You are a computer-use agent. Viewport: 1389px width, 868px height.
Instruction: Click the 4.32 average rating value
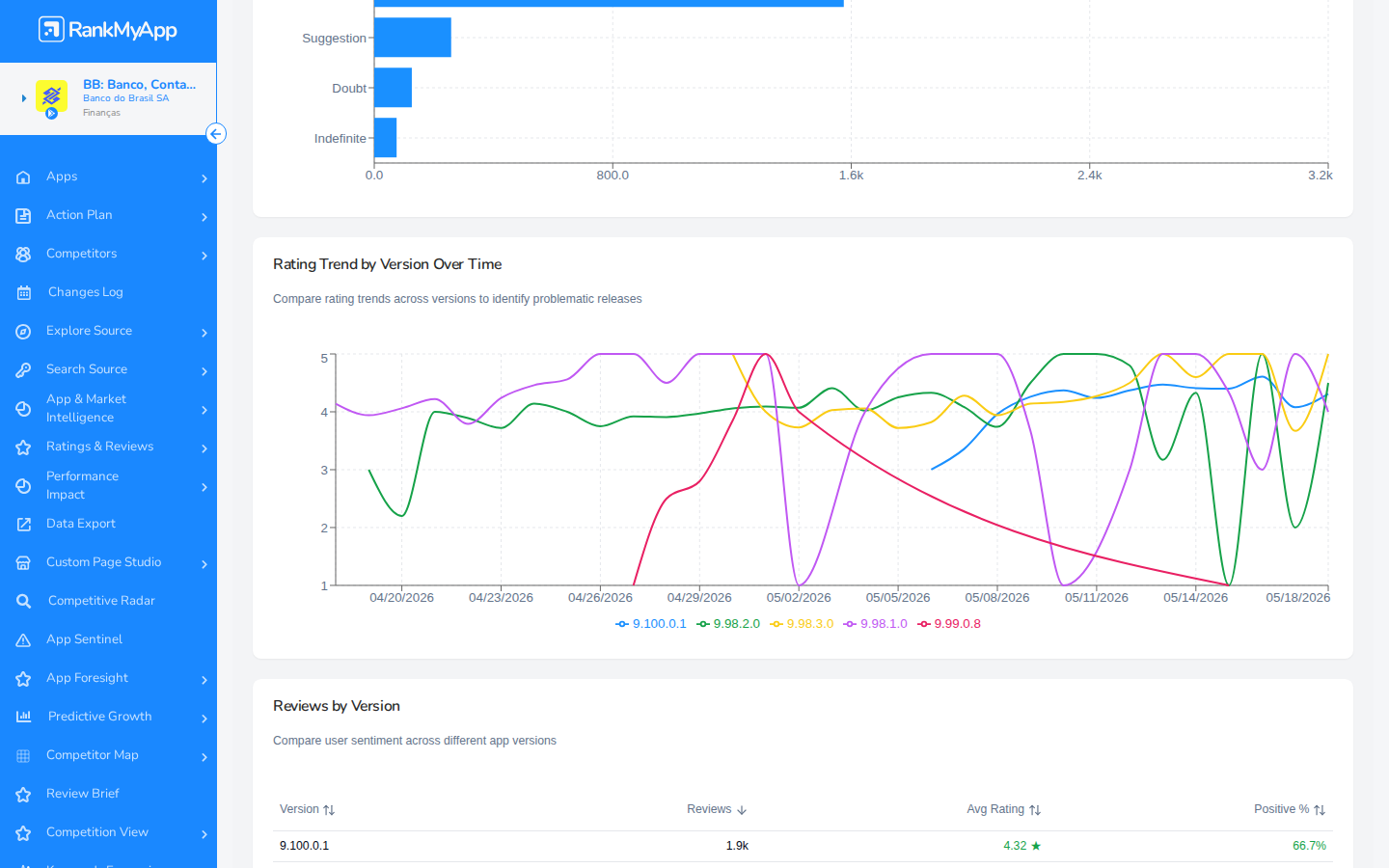click(x=1021, y=846)
